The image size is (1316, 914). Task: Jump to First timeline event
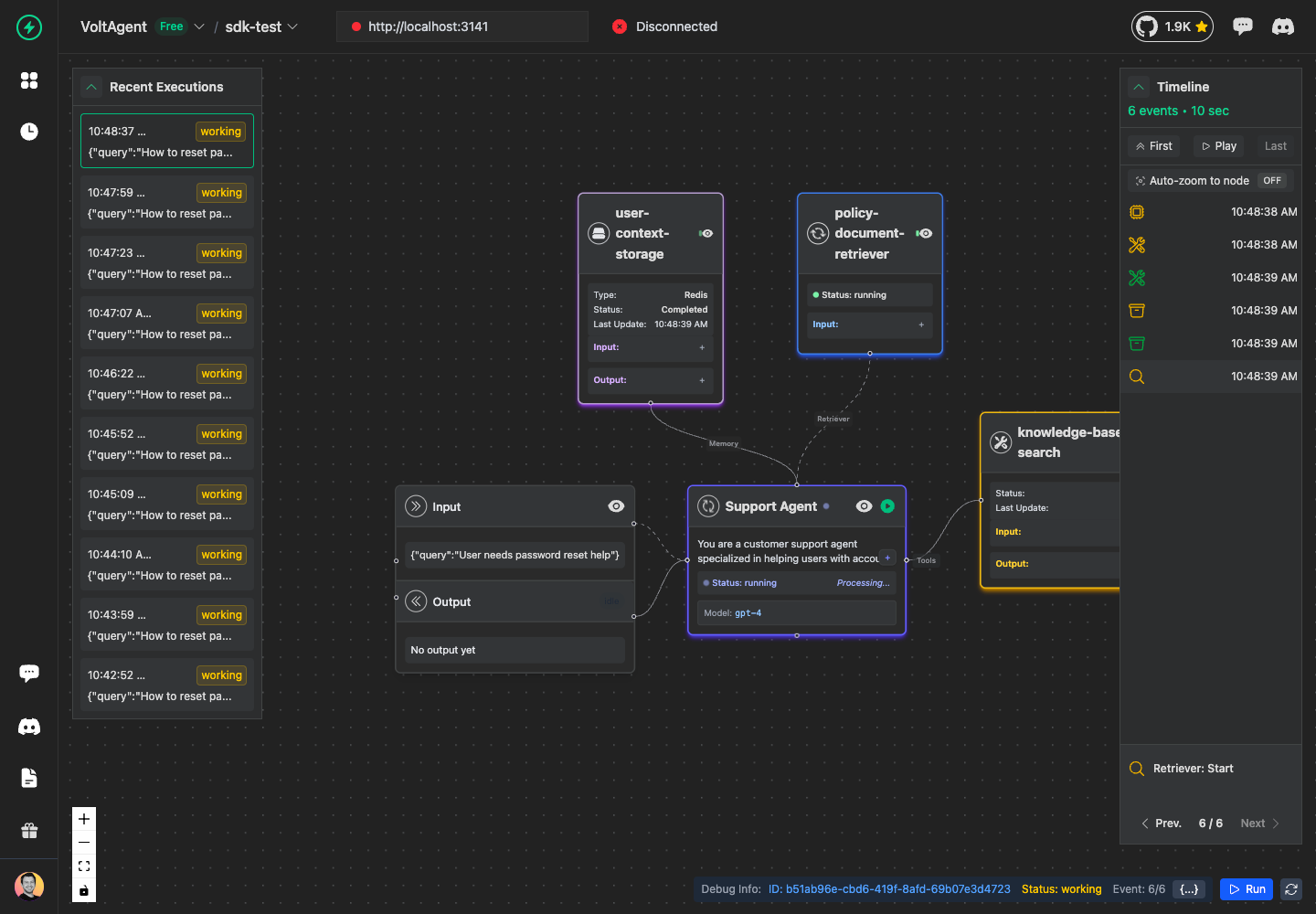point(1153,146)
